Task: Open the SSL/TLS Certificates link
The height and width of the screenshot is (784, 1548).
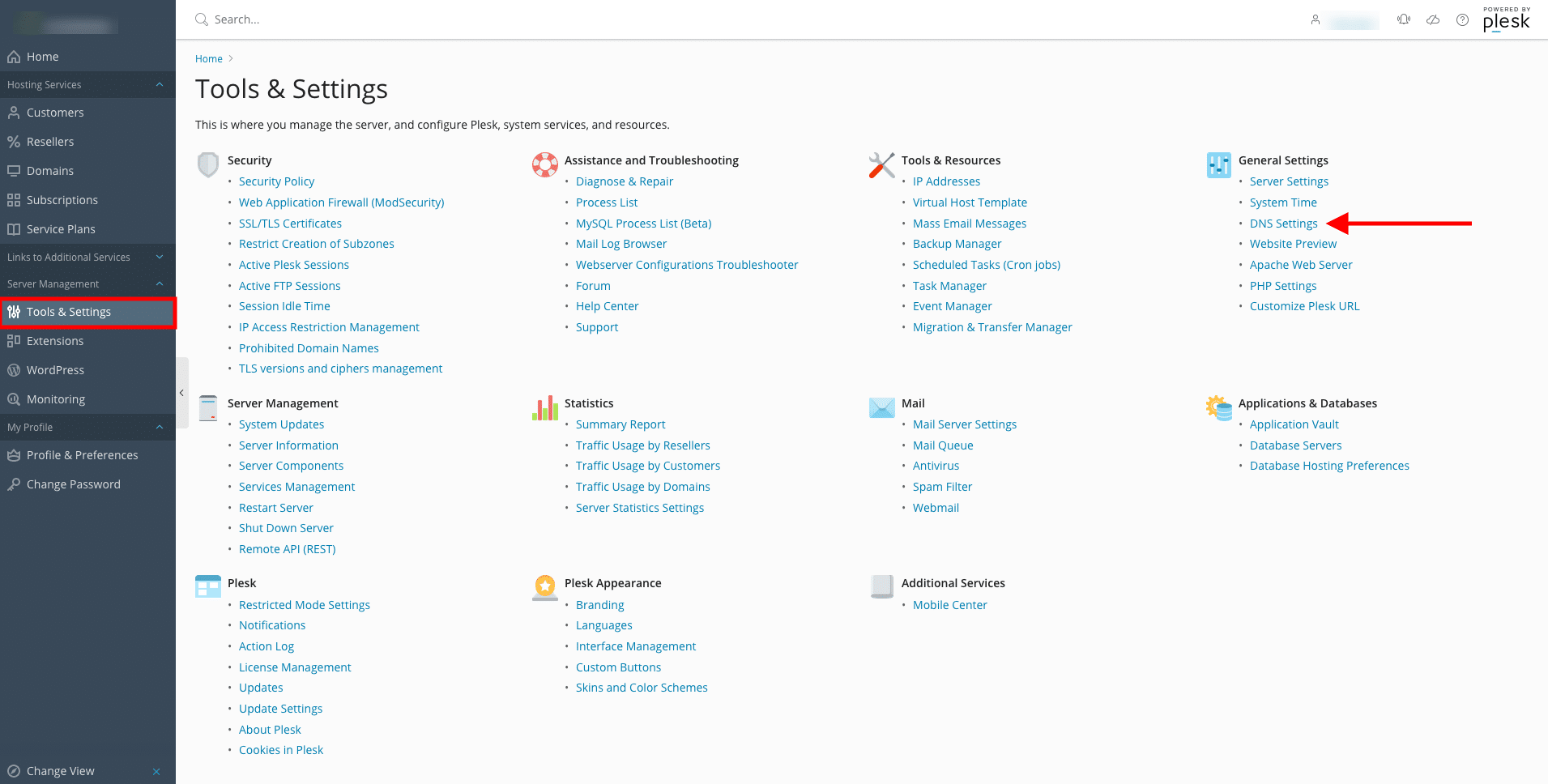Action: click(x=290, y=224)
